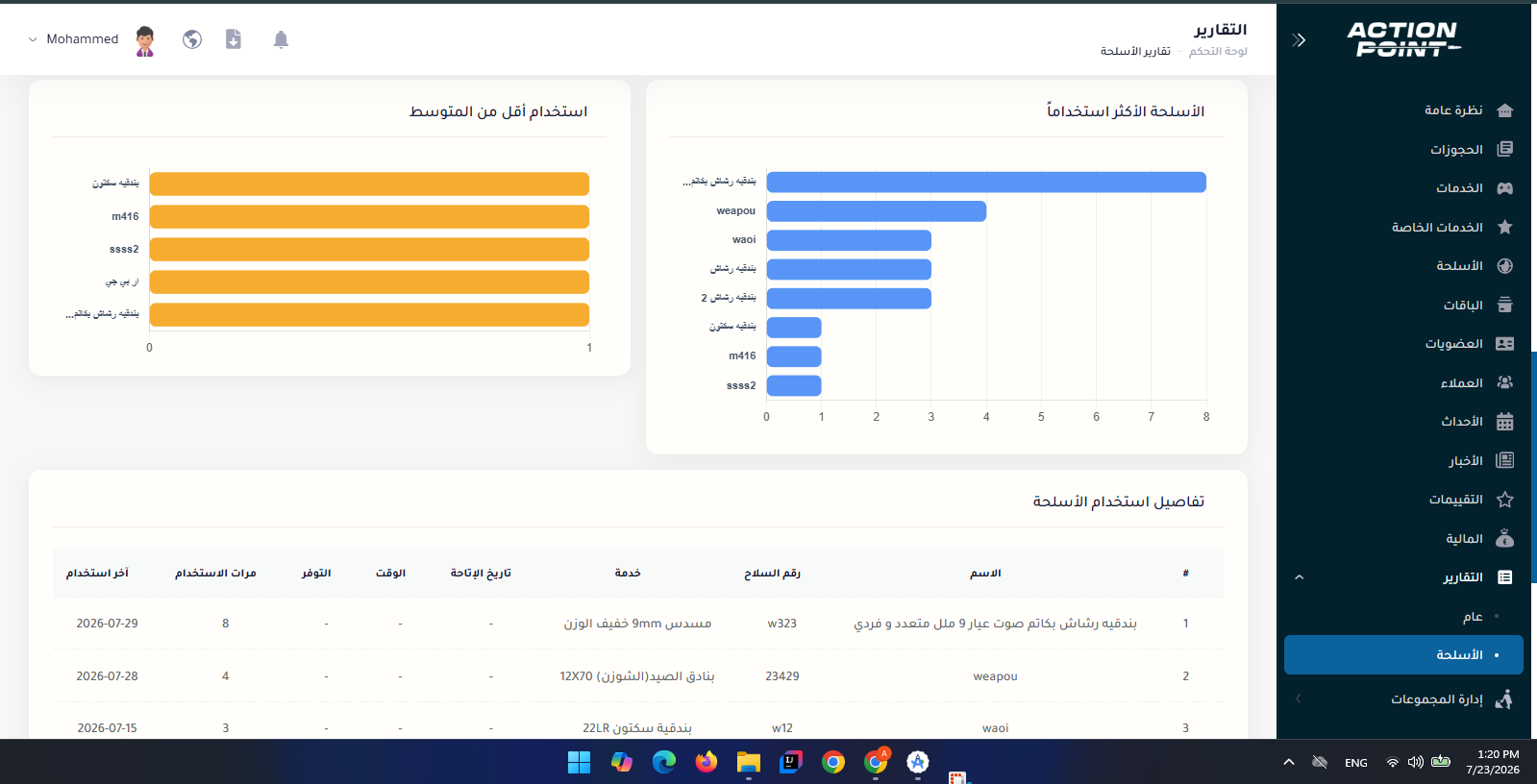1537x784 pixels.
Task: Click the reservations icon next to الحجوزات
Action: point(1505,149)
